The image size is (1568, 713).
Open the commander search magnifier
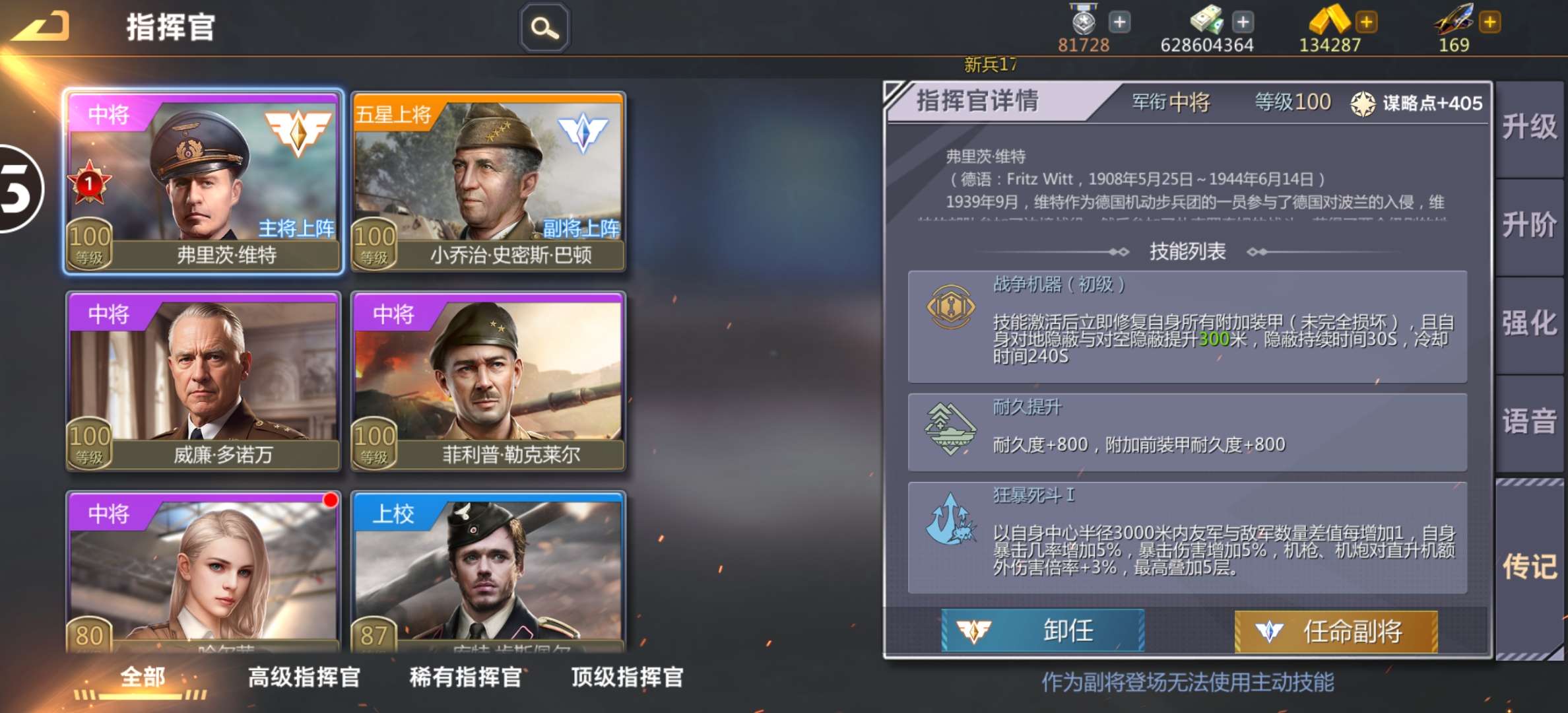[544, 28]
